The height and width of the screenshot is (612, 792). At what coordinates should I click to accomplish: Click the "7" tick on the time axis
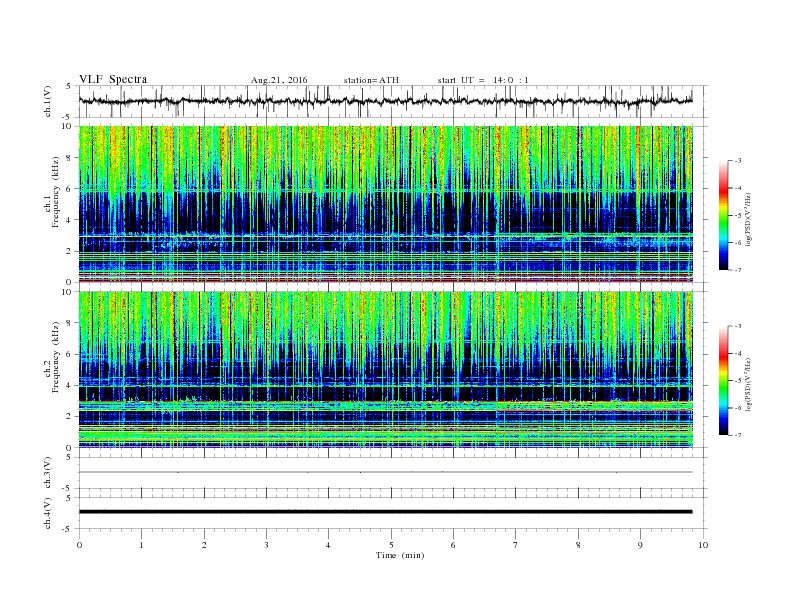(x=516, y=545)
